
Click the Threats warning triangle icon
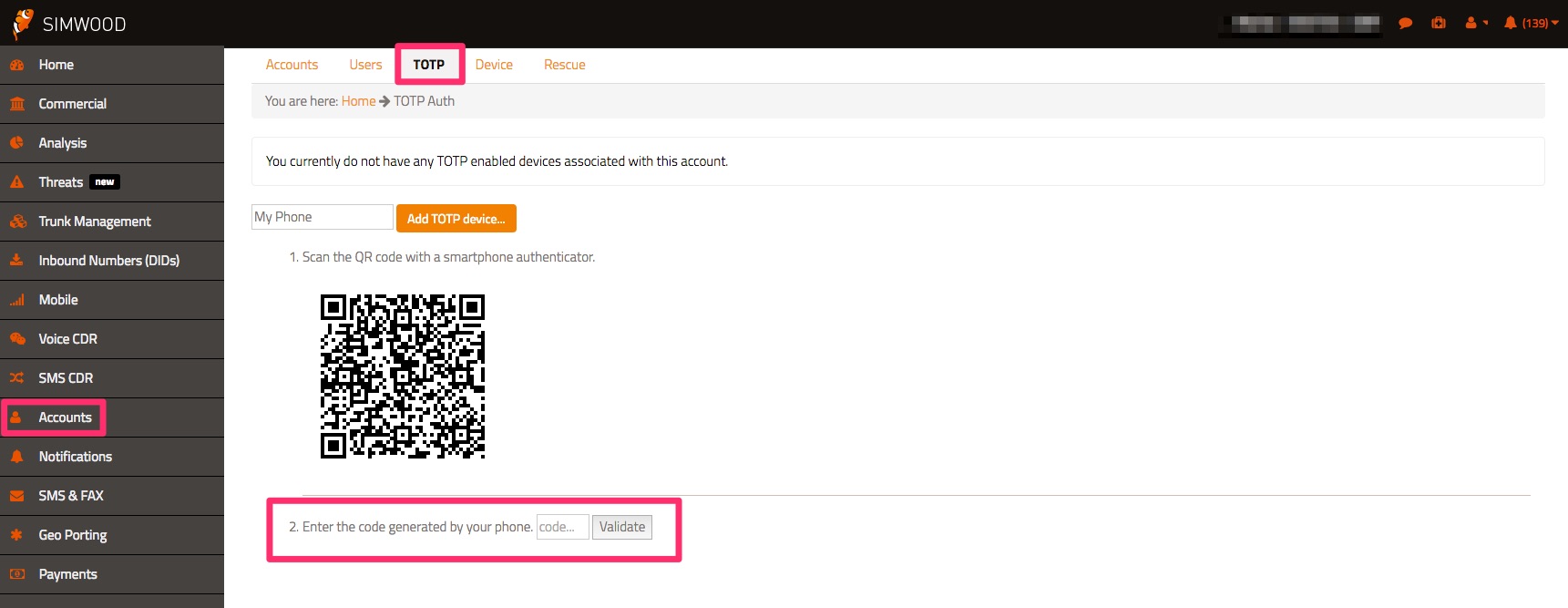point(17,182)
